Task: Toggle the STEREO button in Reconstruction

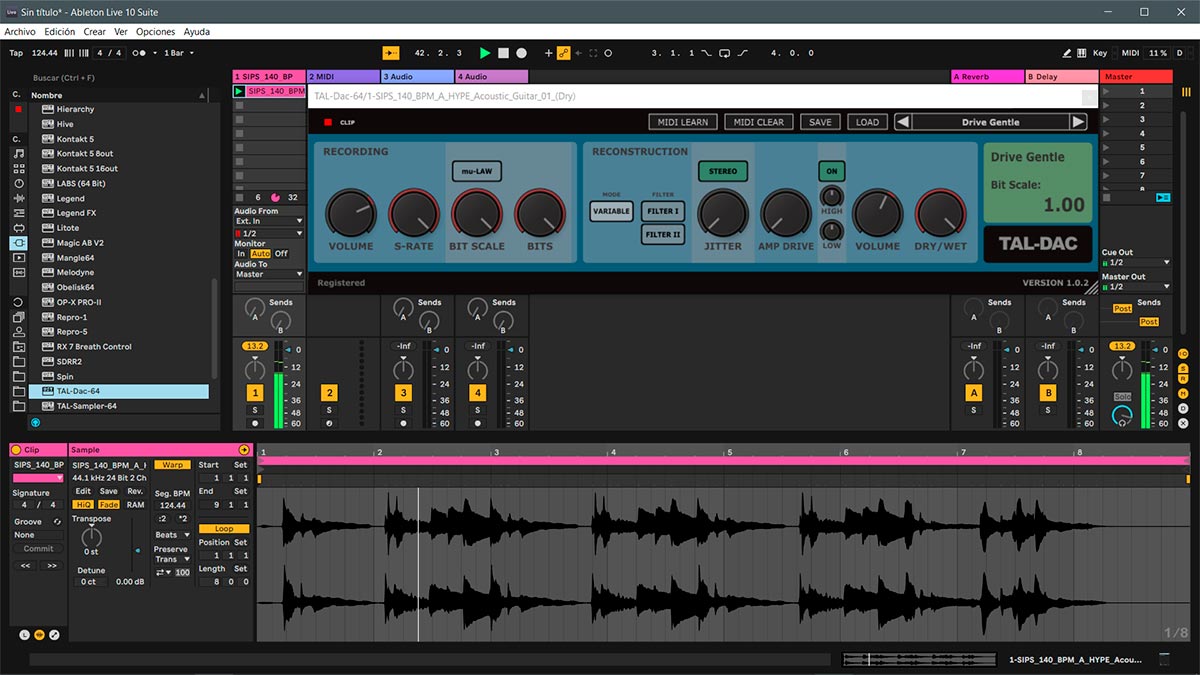Action: [x=722, y=171]
